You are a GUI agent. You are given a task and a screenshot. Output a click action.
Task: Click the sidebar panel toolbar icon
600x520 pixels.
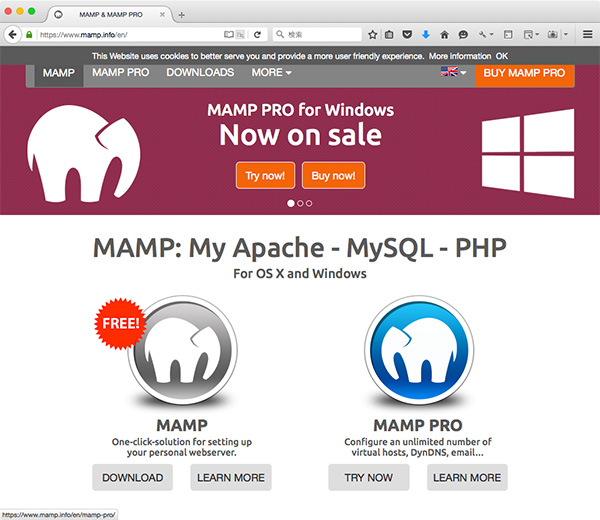(508, 35)
